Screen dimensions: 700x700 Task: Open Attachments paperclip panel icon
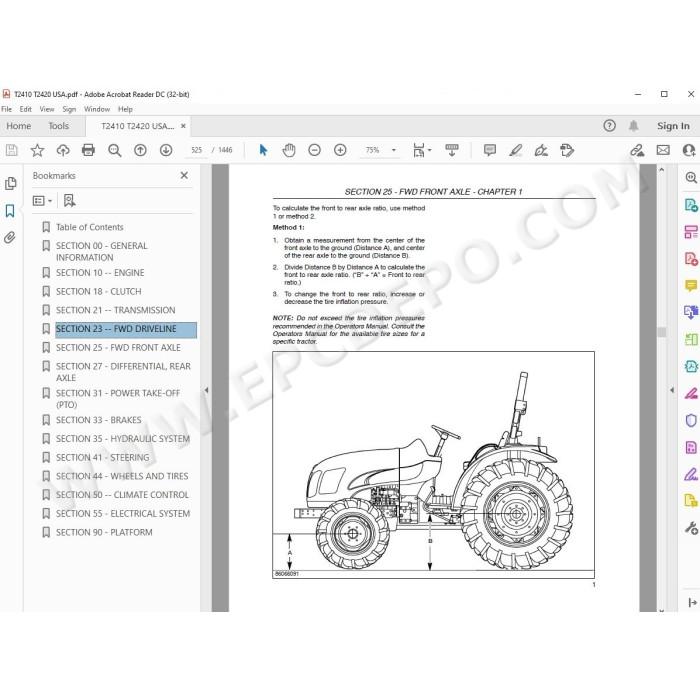[10, 237]
